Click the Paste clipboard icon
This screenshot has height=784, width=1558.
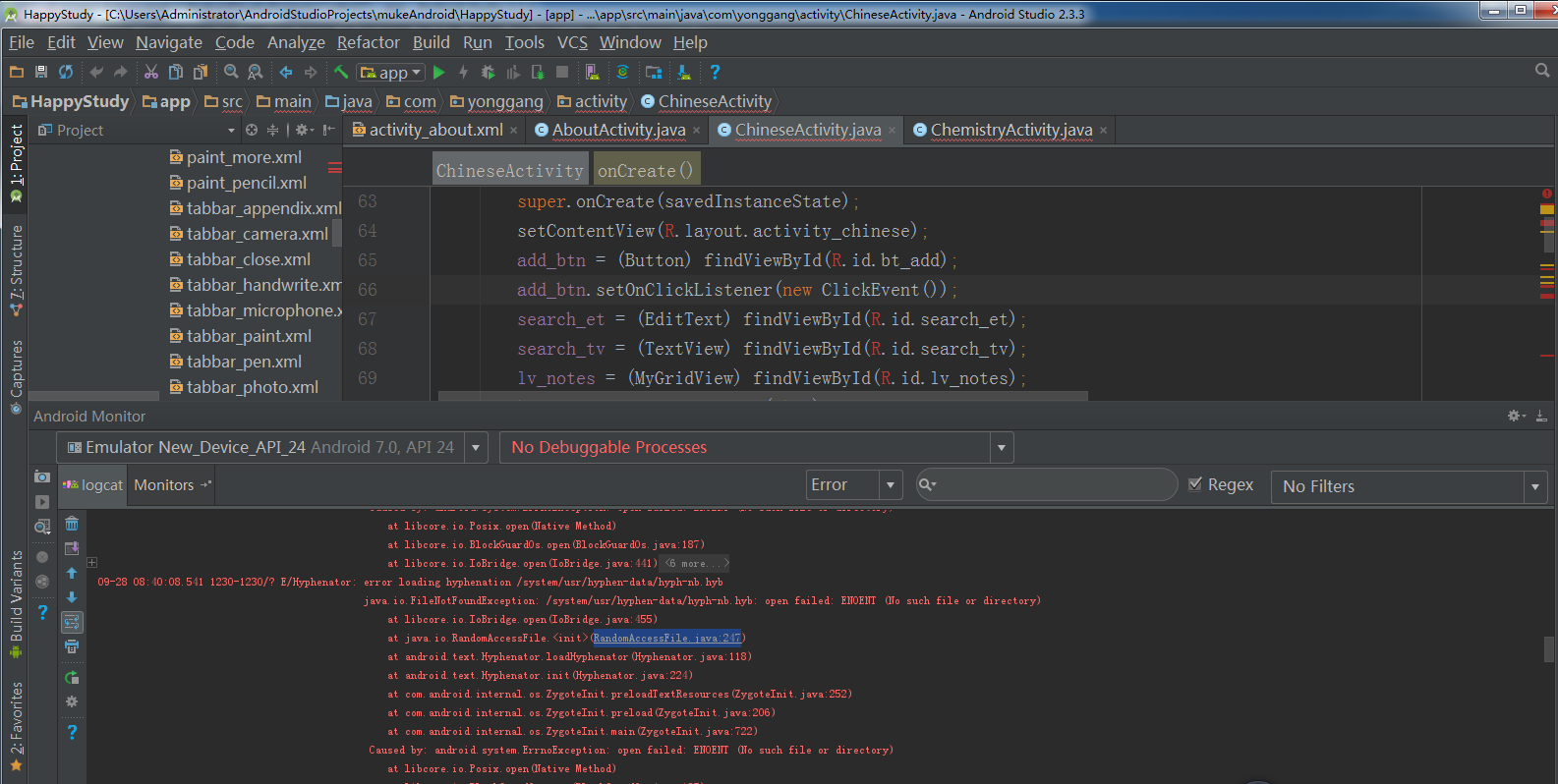pyautogui.click(x=201, y=72)
